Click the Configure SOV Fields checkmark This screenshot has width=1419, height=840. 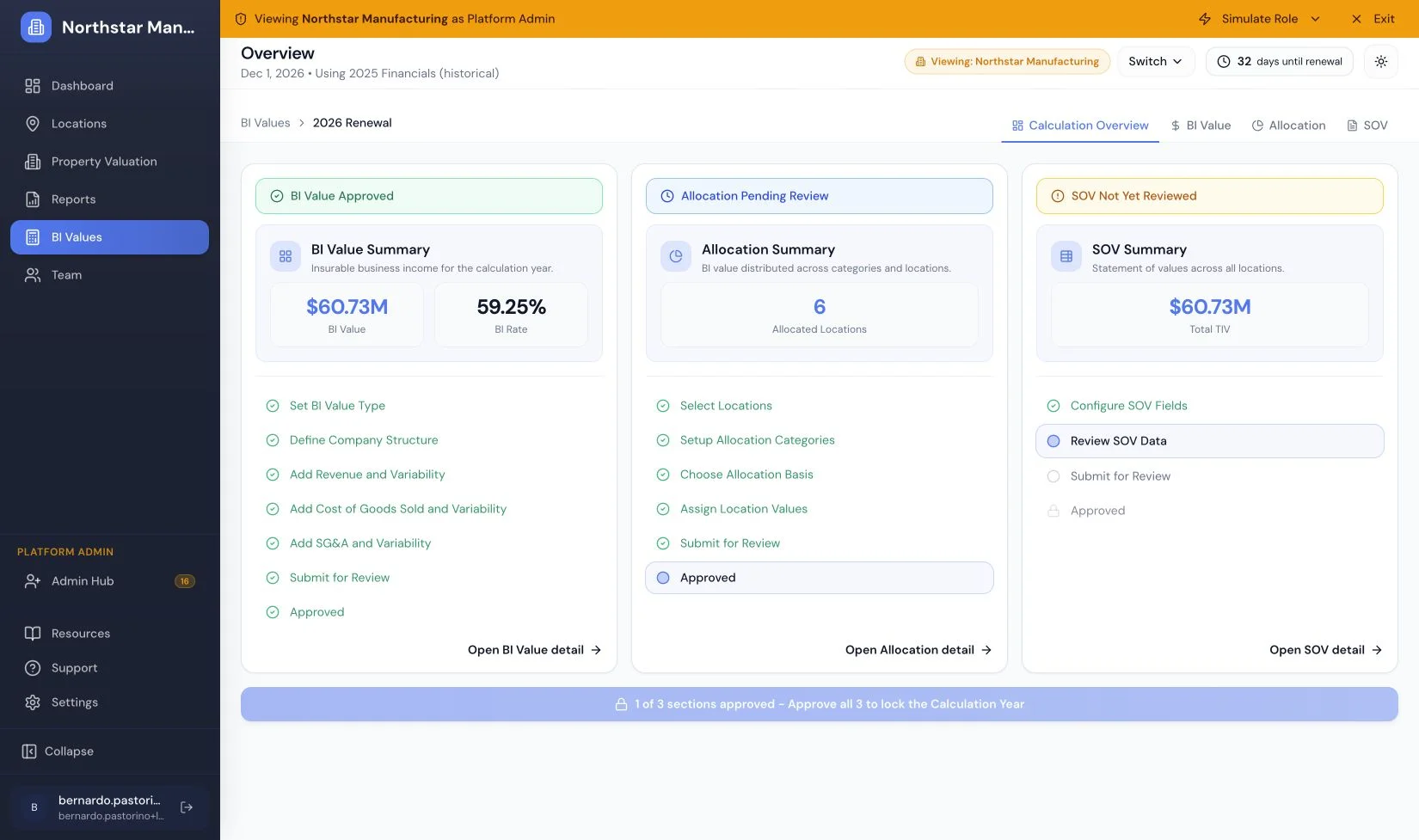(x=1053, y=406)
